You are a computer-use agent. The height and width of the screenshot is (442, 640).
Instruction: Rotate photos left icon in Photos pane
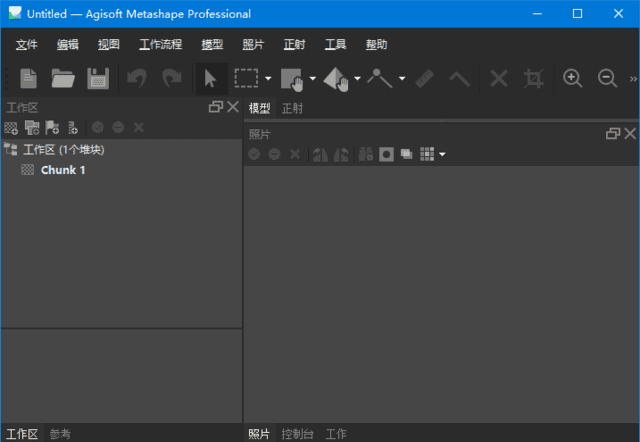point(320,154)
